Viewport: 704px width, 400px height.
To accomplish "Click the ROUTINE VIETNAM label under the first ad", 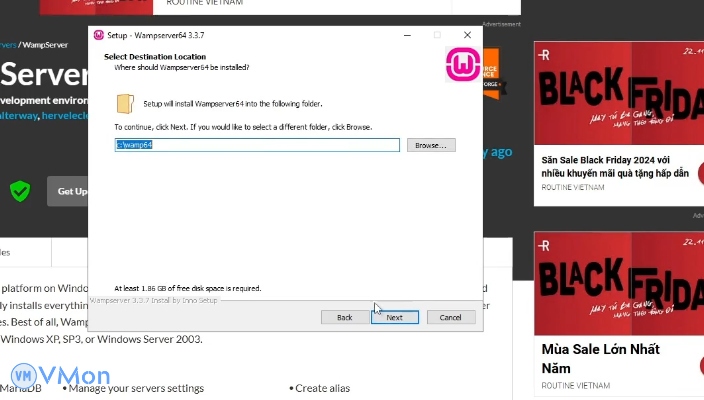I will [x=572, y=187].
